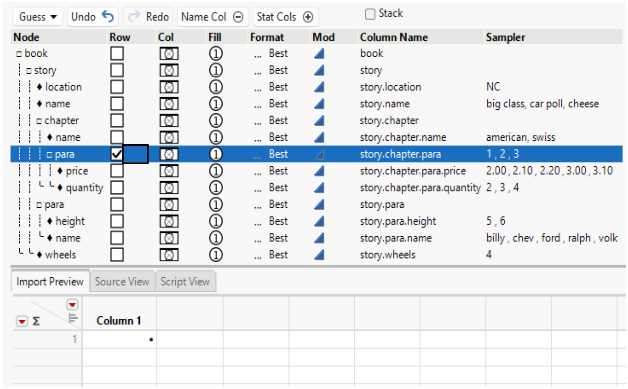Click the Column Name header
The height and width of the screenshot is (389, 628).
(394, 37)
